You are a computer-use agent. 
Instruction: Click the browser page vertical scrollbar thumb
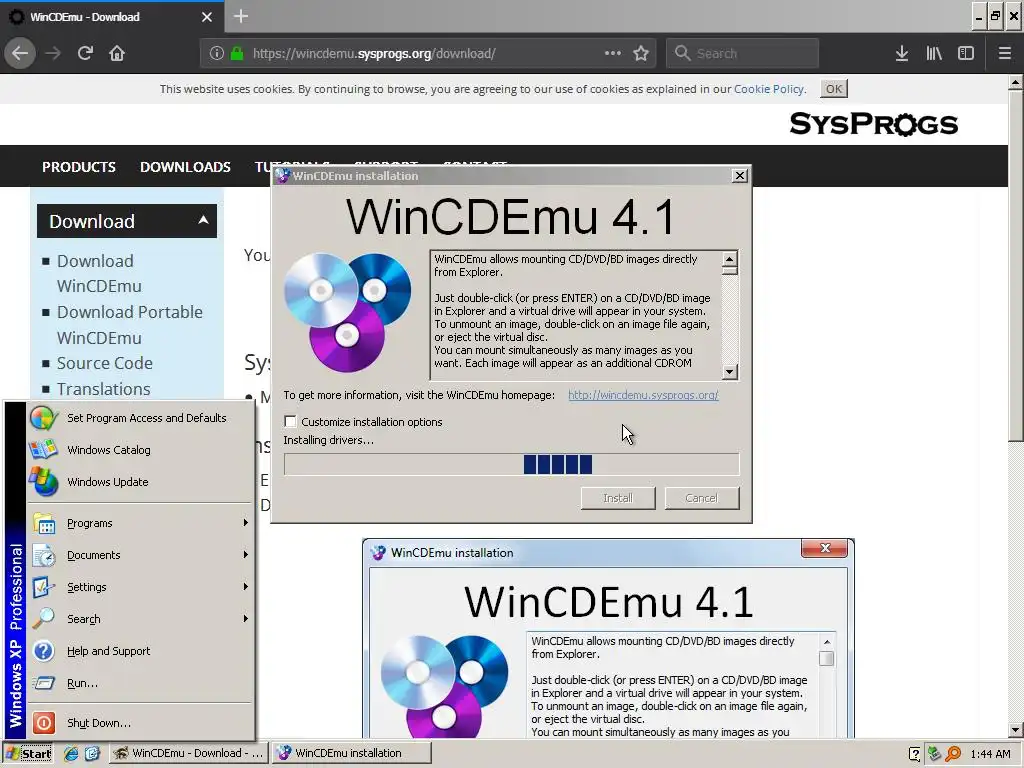point(1015,266)
